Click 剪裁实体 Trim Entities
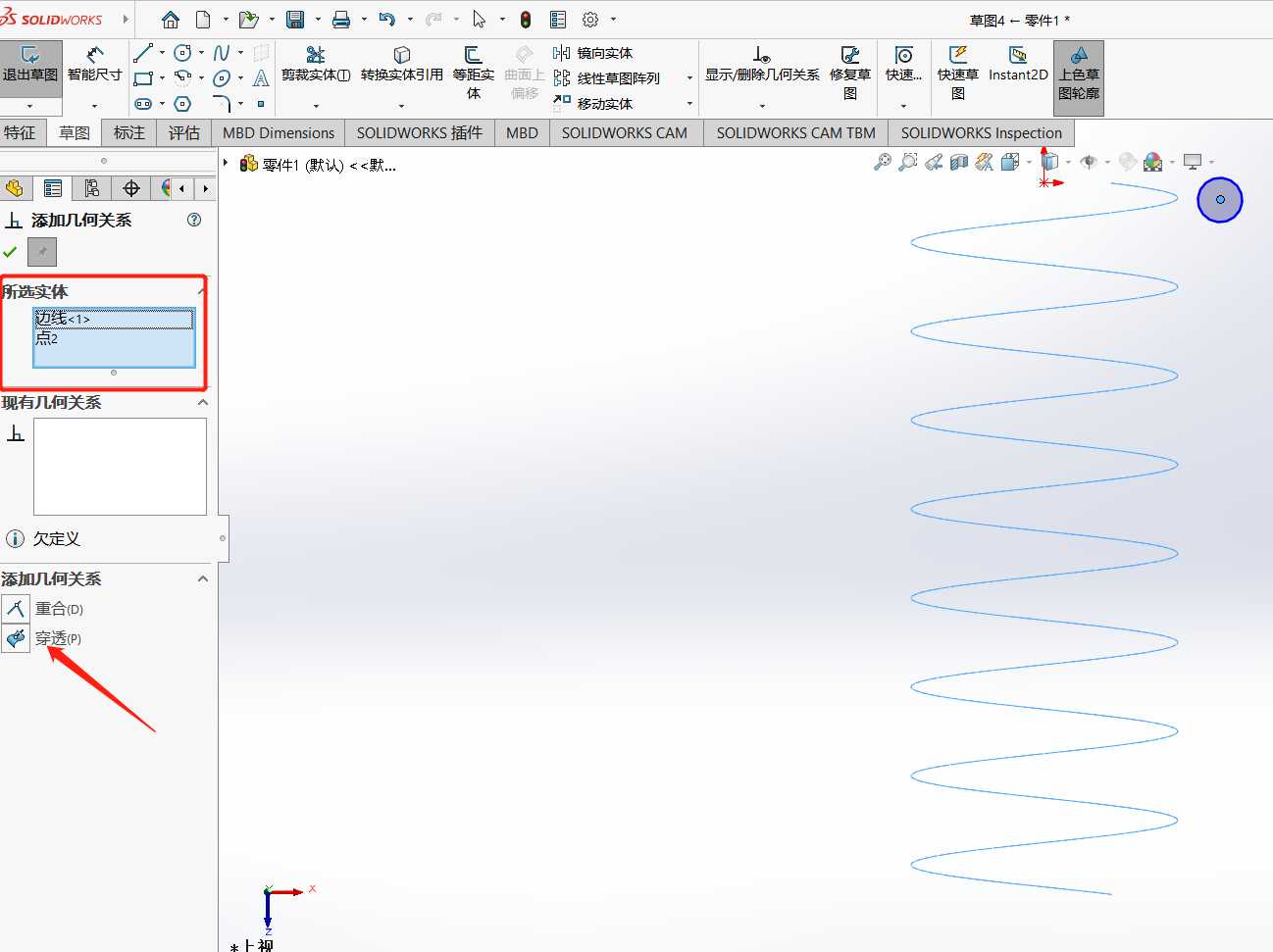Viewport: 1273px width, 952px height. tap(316, 65)
